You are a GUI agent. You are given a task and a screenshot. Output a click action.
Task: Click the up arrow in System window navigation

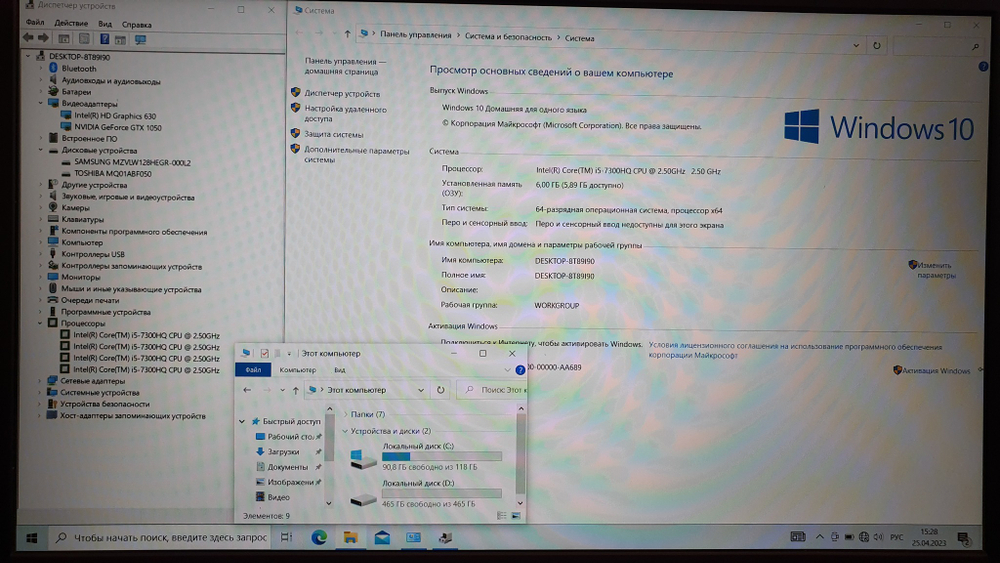[347, 34]
